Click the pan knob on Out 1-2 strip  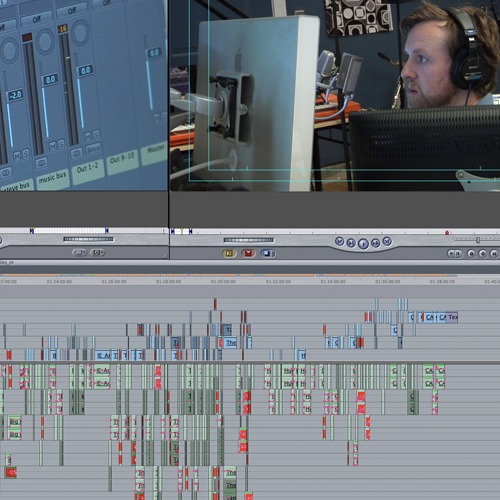coord(80,32)
